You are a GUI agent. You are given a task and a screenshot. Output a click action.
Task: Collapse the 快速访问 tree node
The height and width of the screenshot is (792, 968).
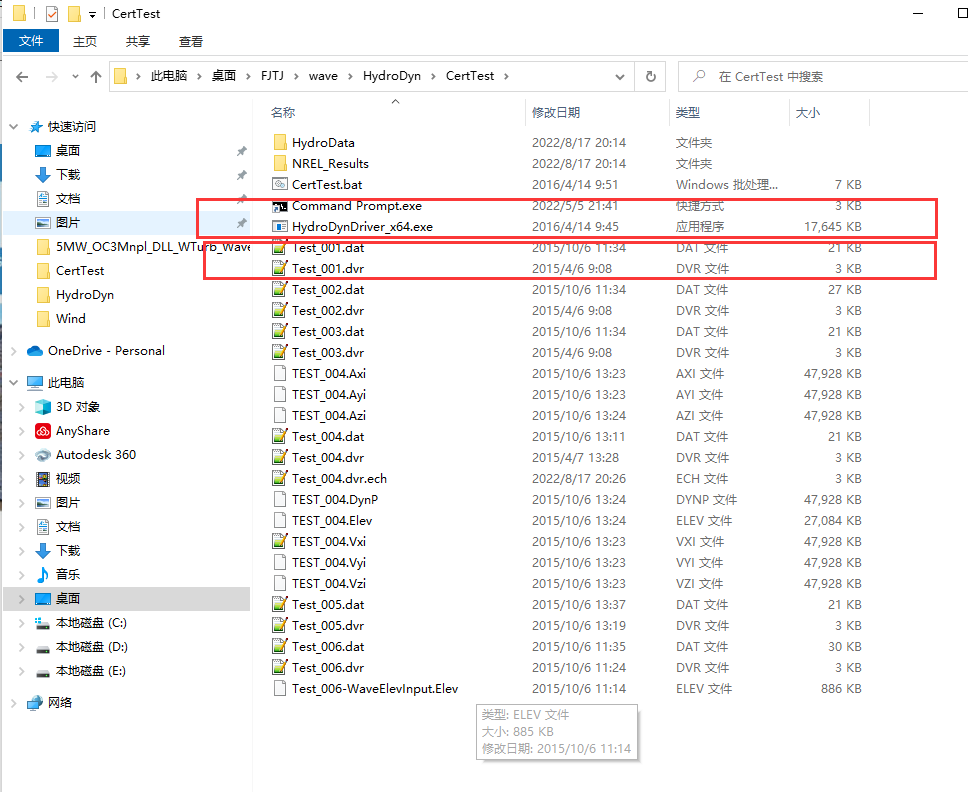pyautogui.click(x=14, y=127)
